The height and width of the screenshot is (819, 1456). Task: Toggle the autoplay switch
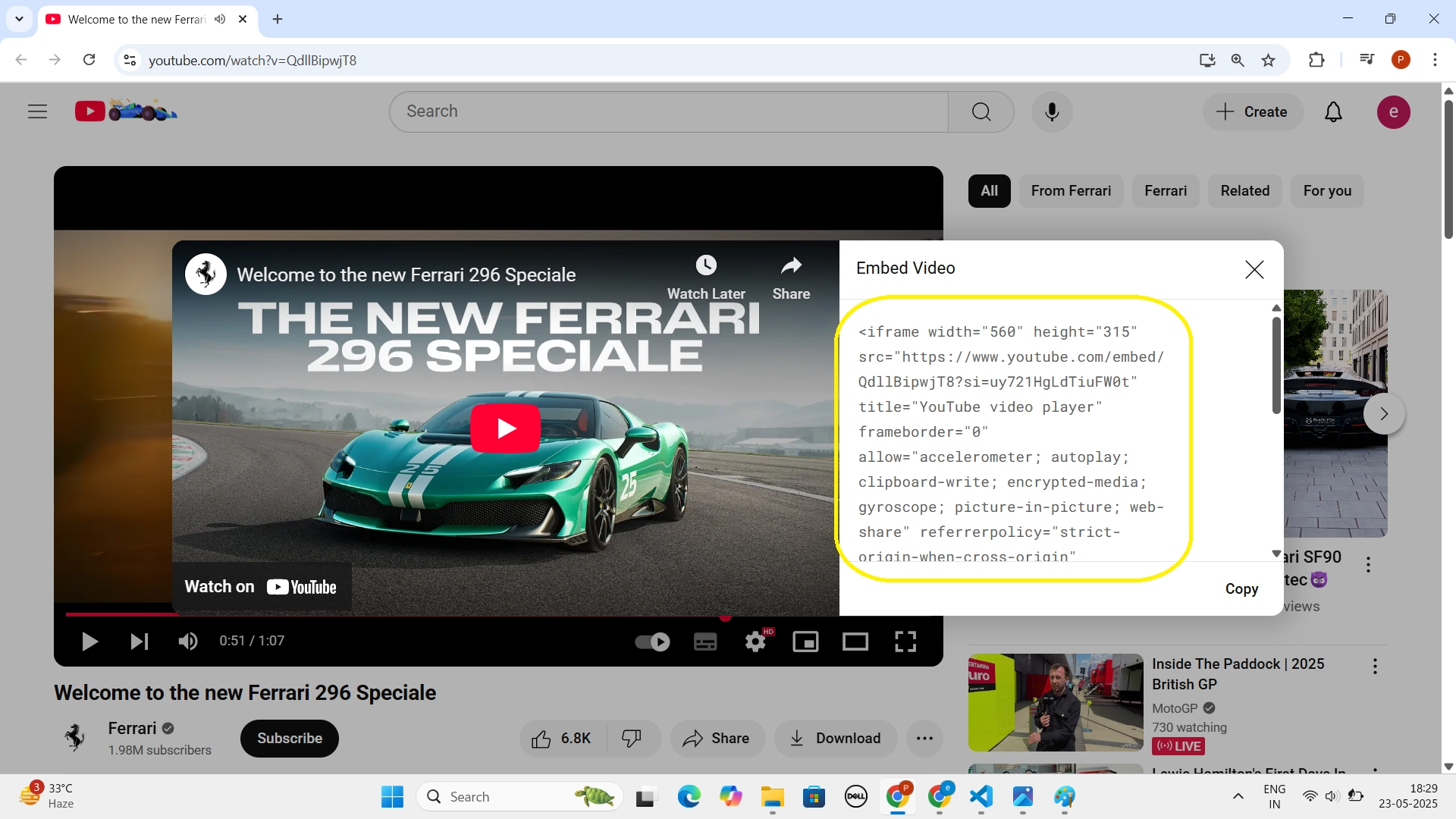[x=652, y=642]
